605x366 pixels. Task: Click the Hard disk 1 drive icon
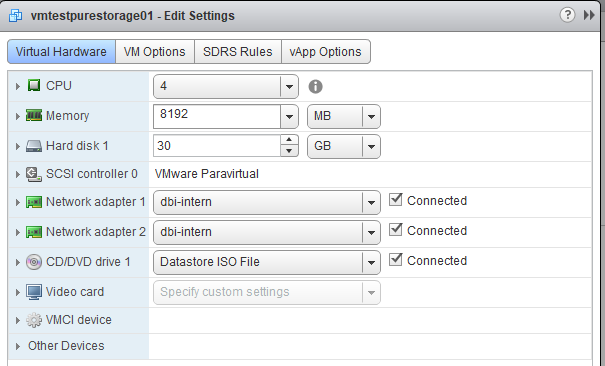coord(34,146)
